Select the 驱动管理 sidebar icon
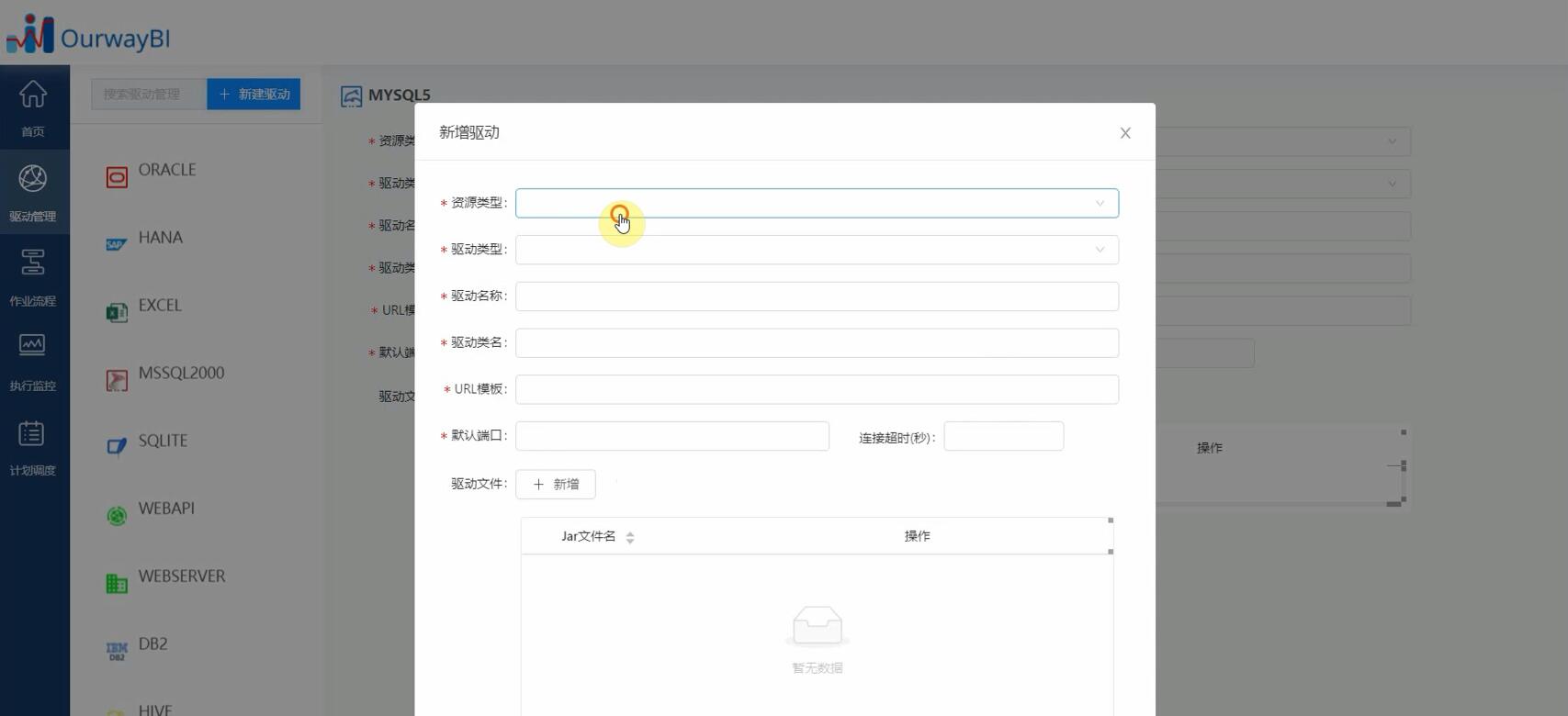The height and width of the screenshot is (716, 1568). 33,178
